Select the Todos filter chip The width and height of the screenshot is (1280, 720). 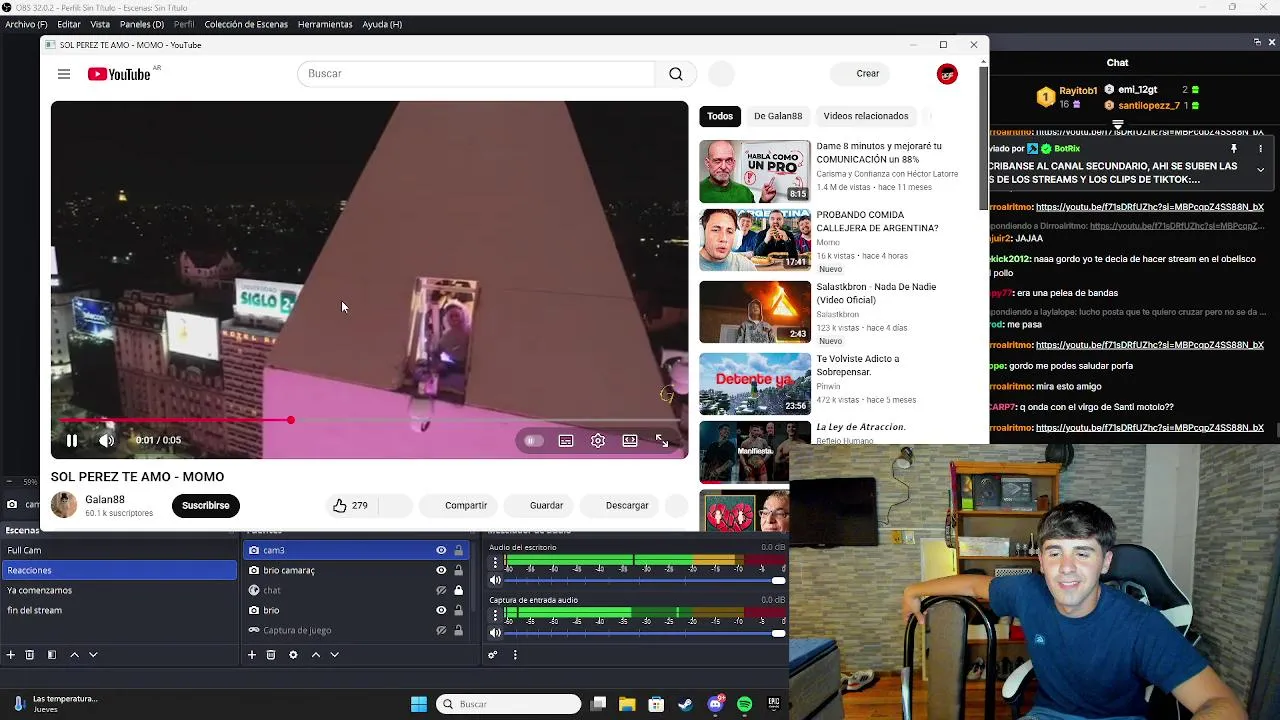[x=720, y=116]
